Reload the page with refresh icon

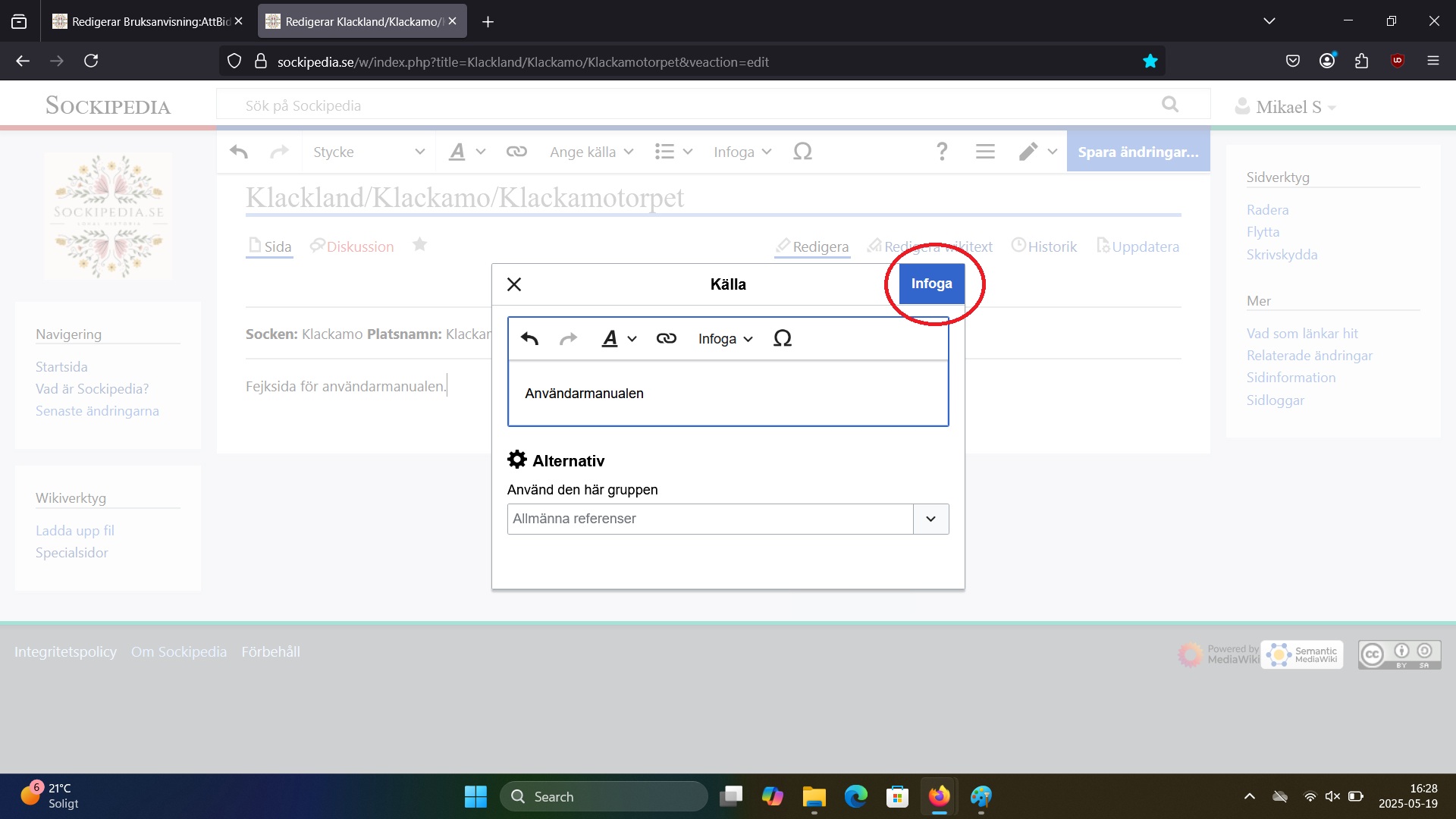click(91, 61)
